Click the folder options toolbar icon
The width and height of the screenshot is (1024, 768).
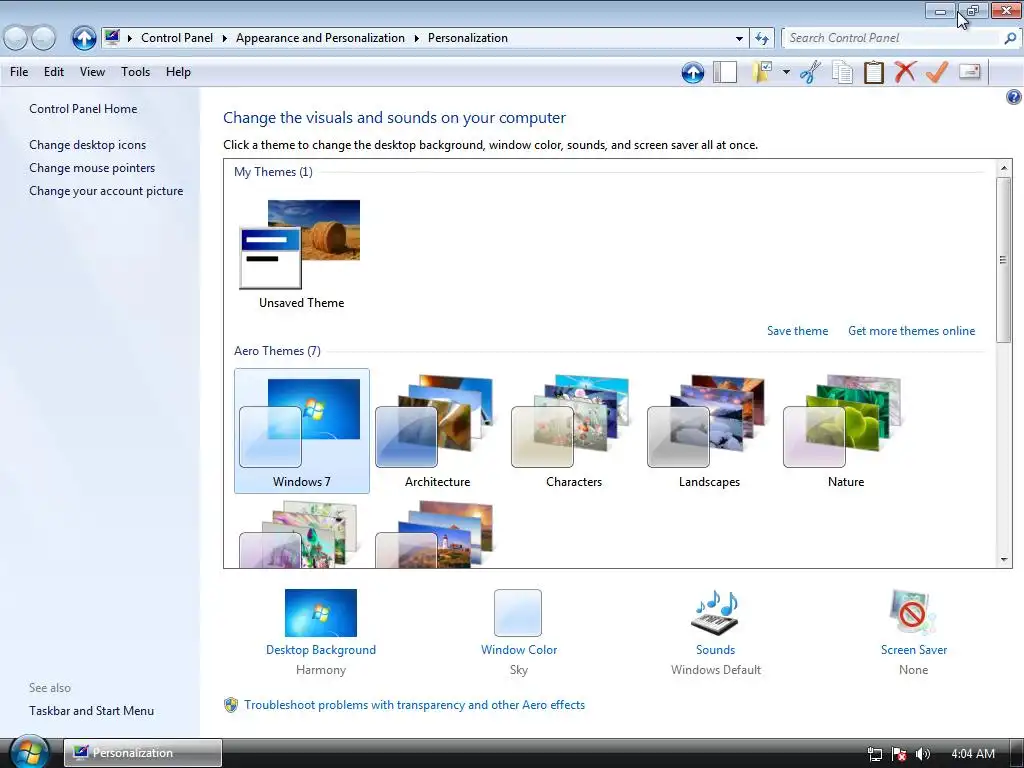761,72
